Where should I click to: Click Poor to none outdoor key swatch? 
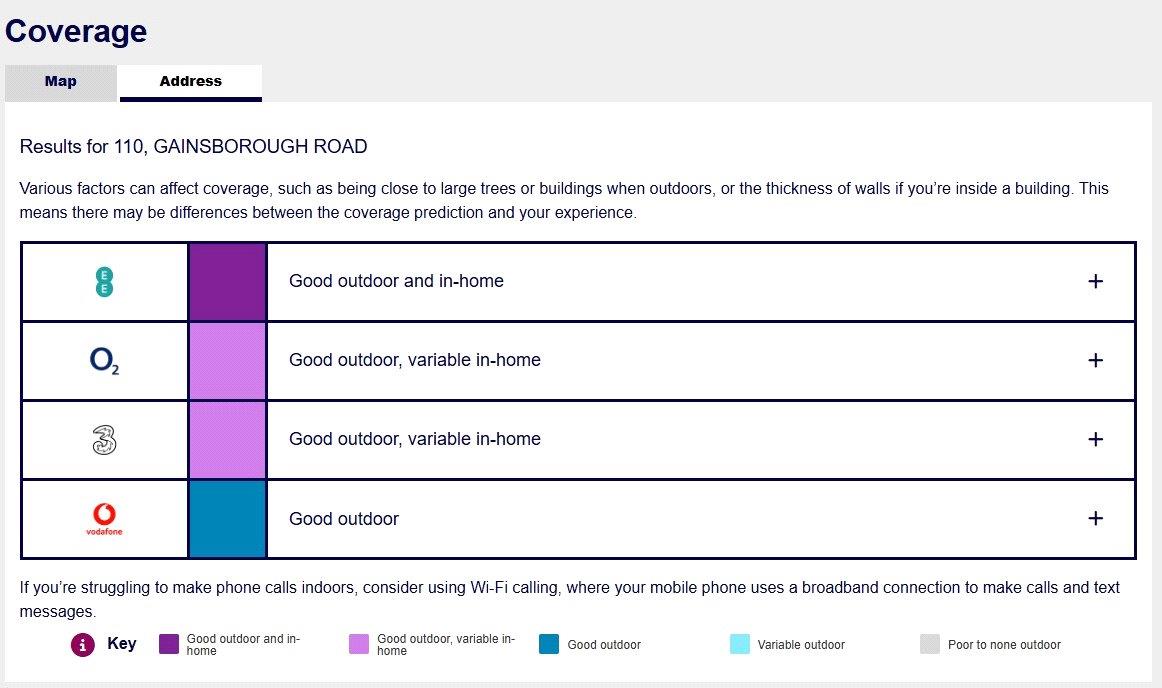pos(930,644)
